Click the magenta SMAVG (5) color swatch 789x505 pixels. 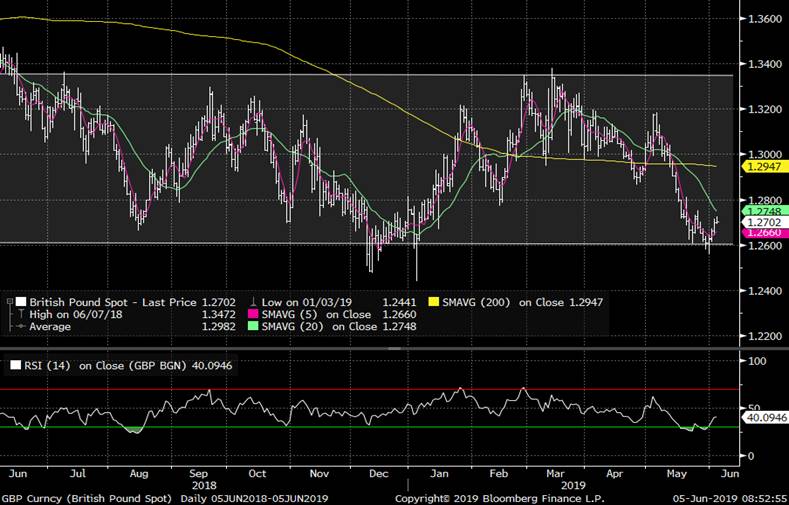[x=253, y=314]
